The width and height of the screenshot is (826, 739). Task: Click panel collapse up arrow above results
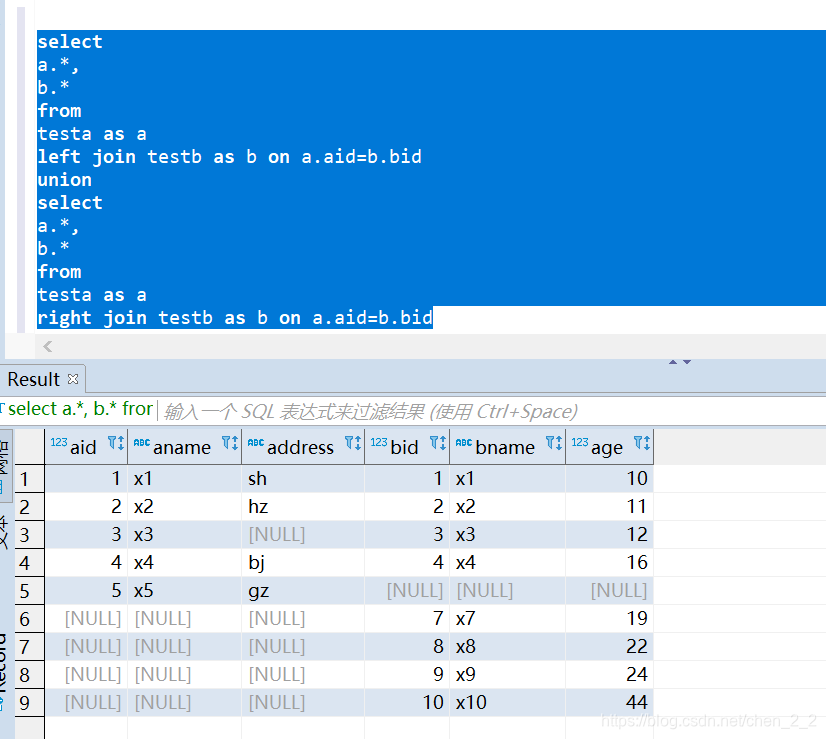click(673, 362)
